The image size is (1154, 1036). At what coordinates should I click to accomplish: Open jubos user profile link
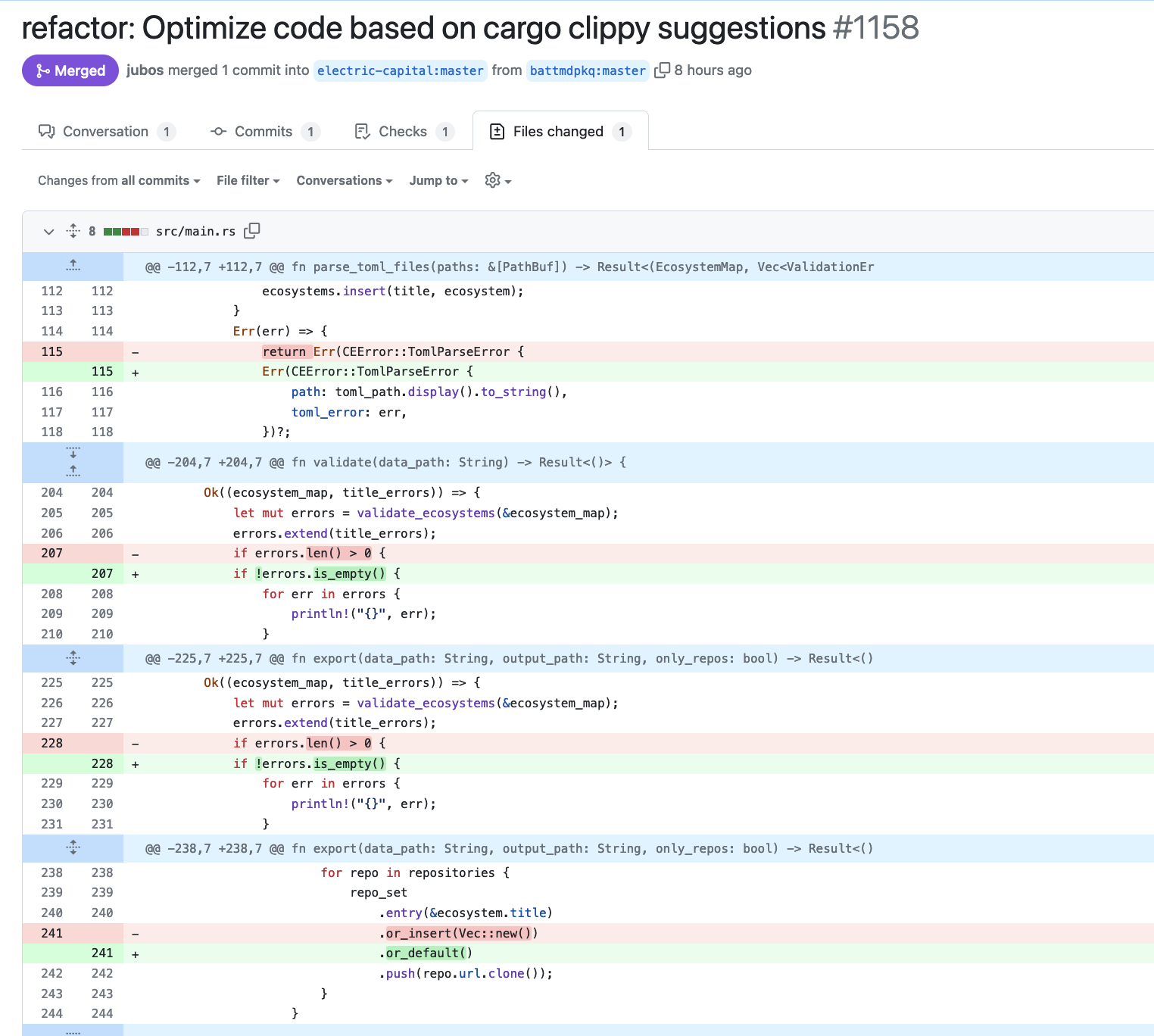coord(145,70)
